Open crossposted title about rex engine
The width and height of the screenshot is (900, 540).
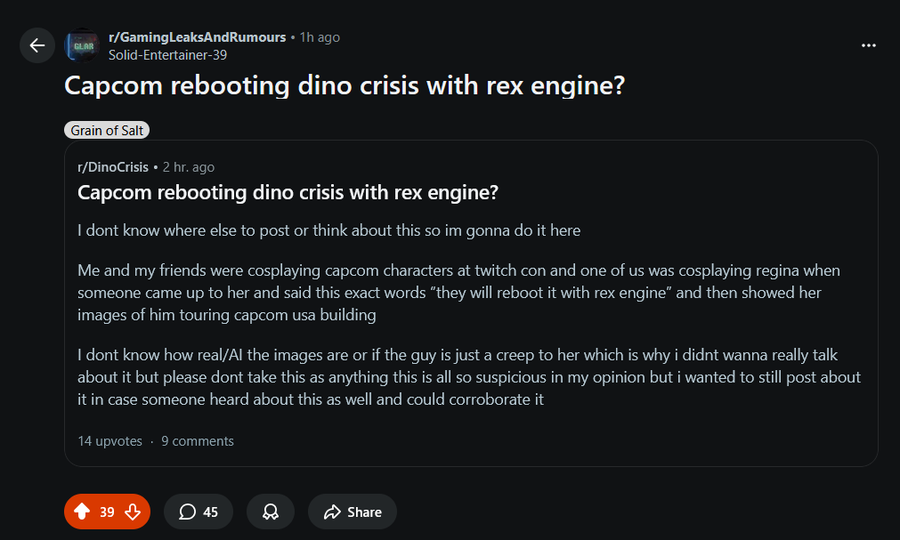288,192
